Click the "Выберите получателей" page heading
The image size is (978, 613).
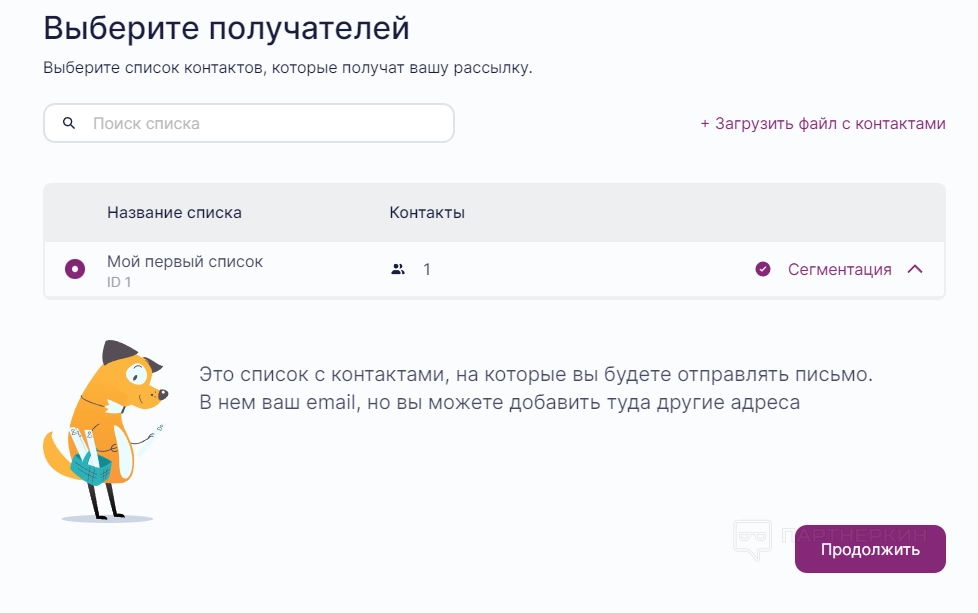click(226, 28)
